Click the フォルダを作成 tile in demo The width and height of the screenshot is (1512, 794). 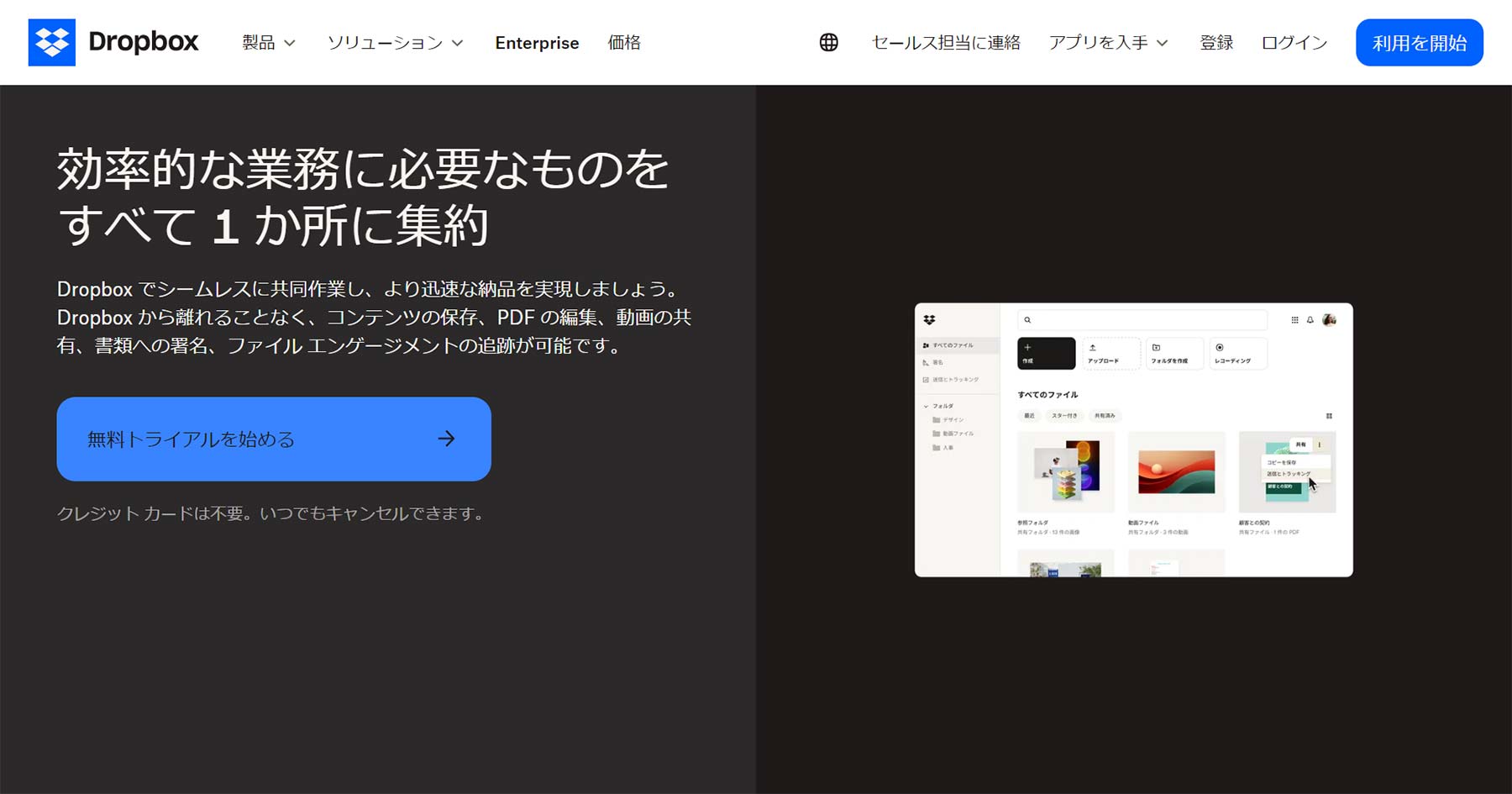tap(1174, 353)
